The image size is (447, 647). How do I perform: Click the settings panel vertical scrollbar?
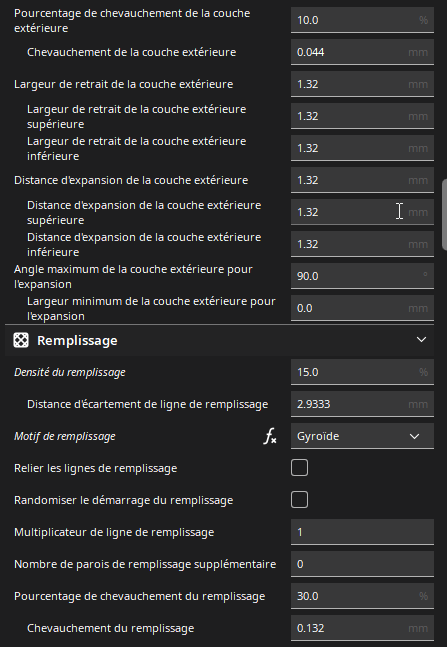(444, 215)
